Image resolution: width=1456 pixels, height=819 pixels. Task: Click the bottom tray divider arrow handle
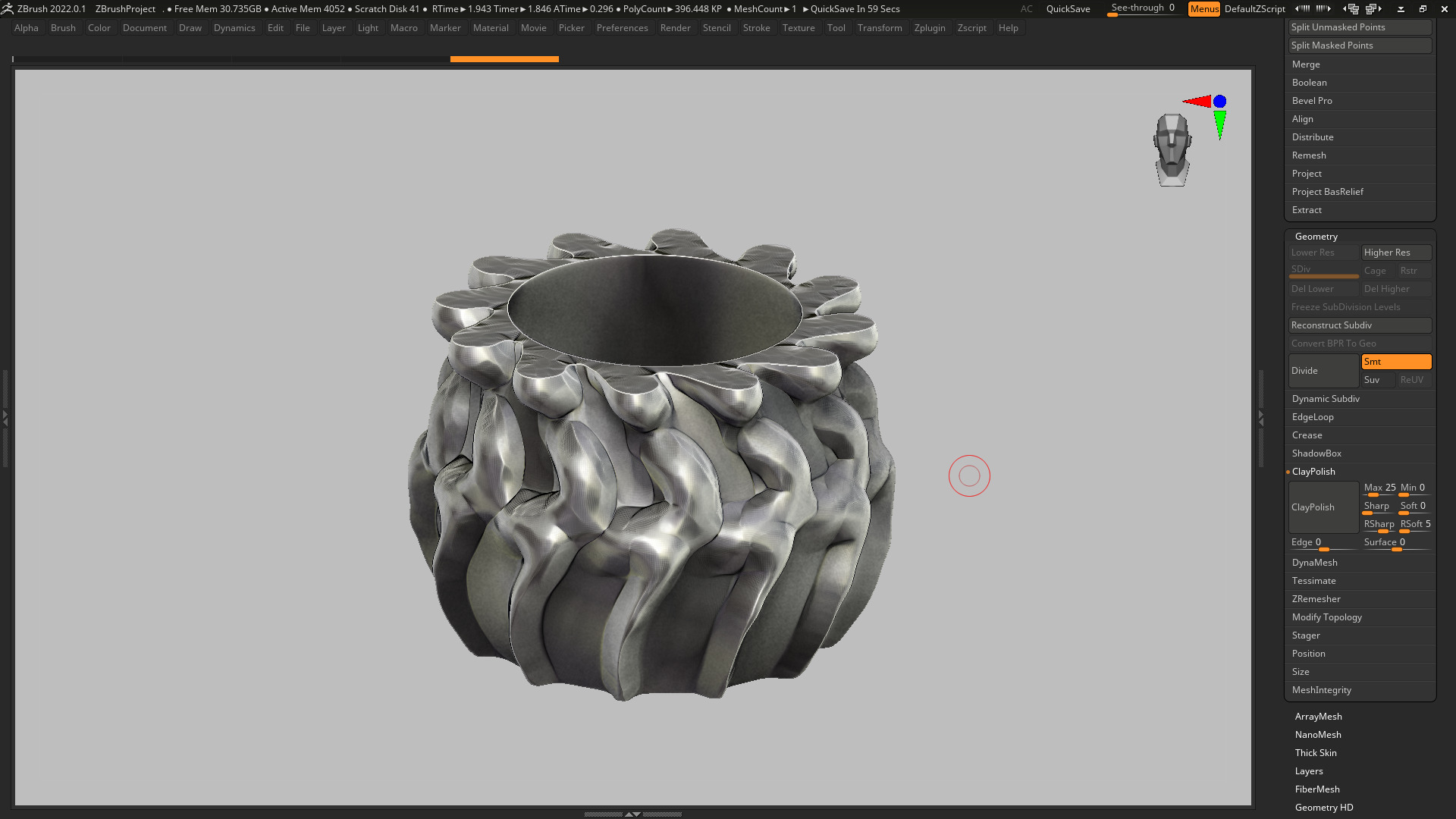click(632, 814)
